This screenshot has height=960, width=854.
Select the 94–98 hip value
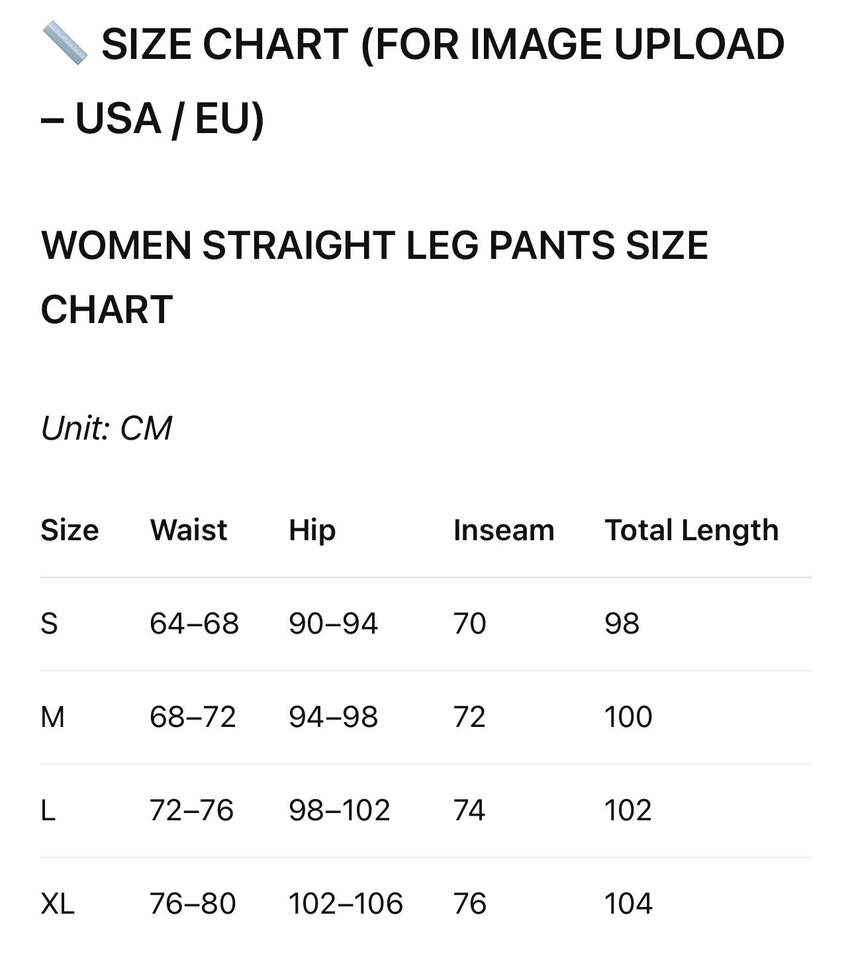(x=333, y=717)
